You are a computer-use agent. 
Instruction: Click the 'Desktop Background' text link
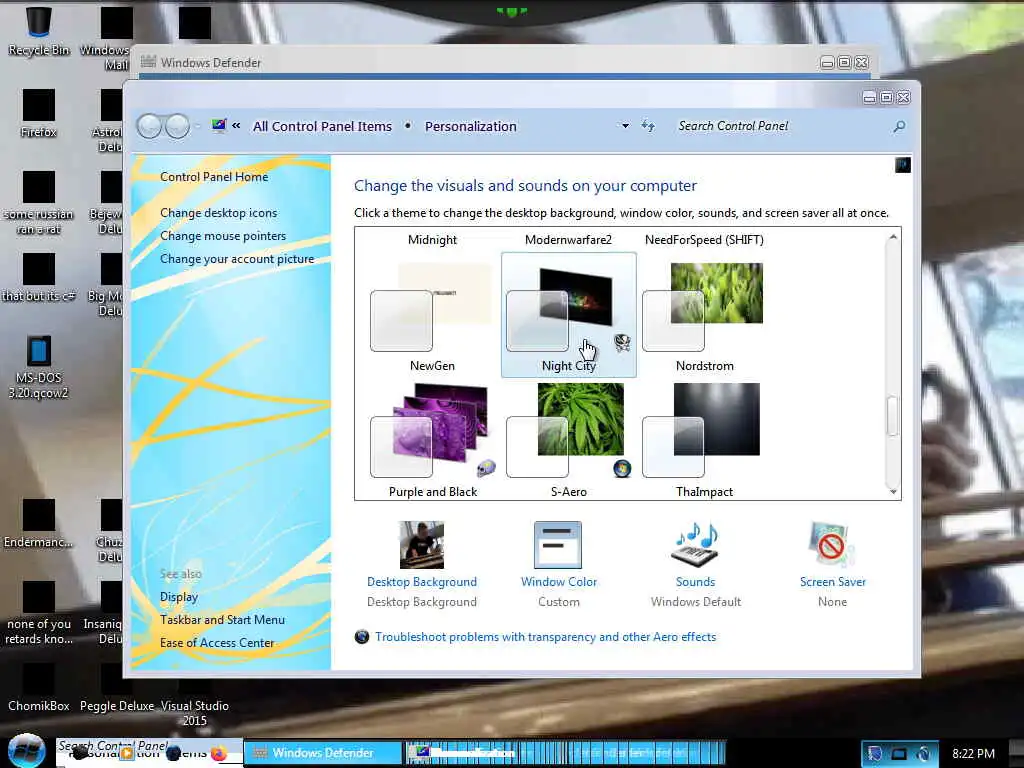[422, 582]
